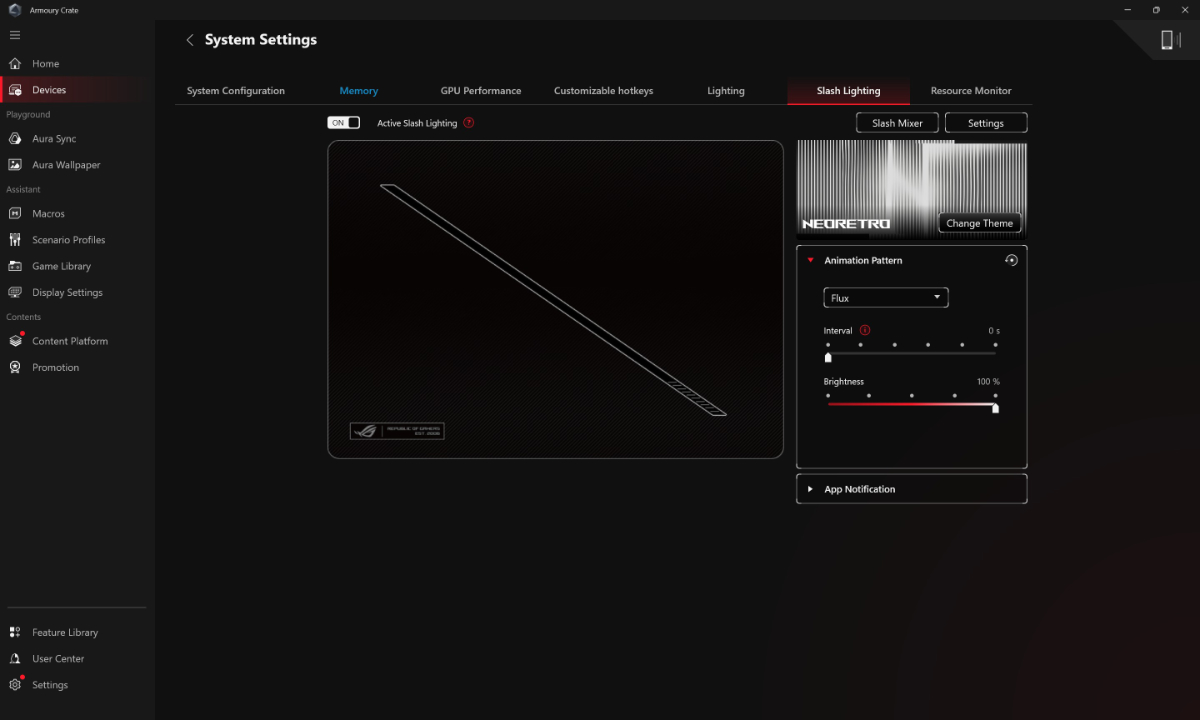The width and height of the screenshot is (1200, 720).
Task: Click the Interval info icon
Action: 865,330
